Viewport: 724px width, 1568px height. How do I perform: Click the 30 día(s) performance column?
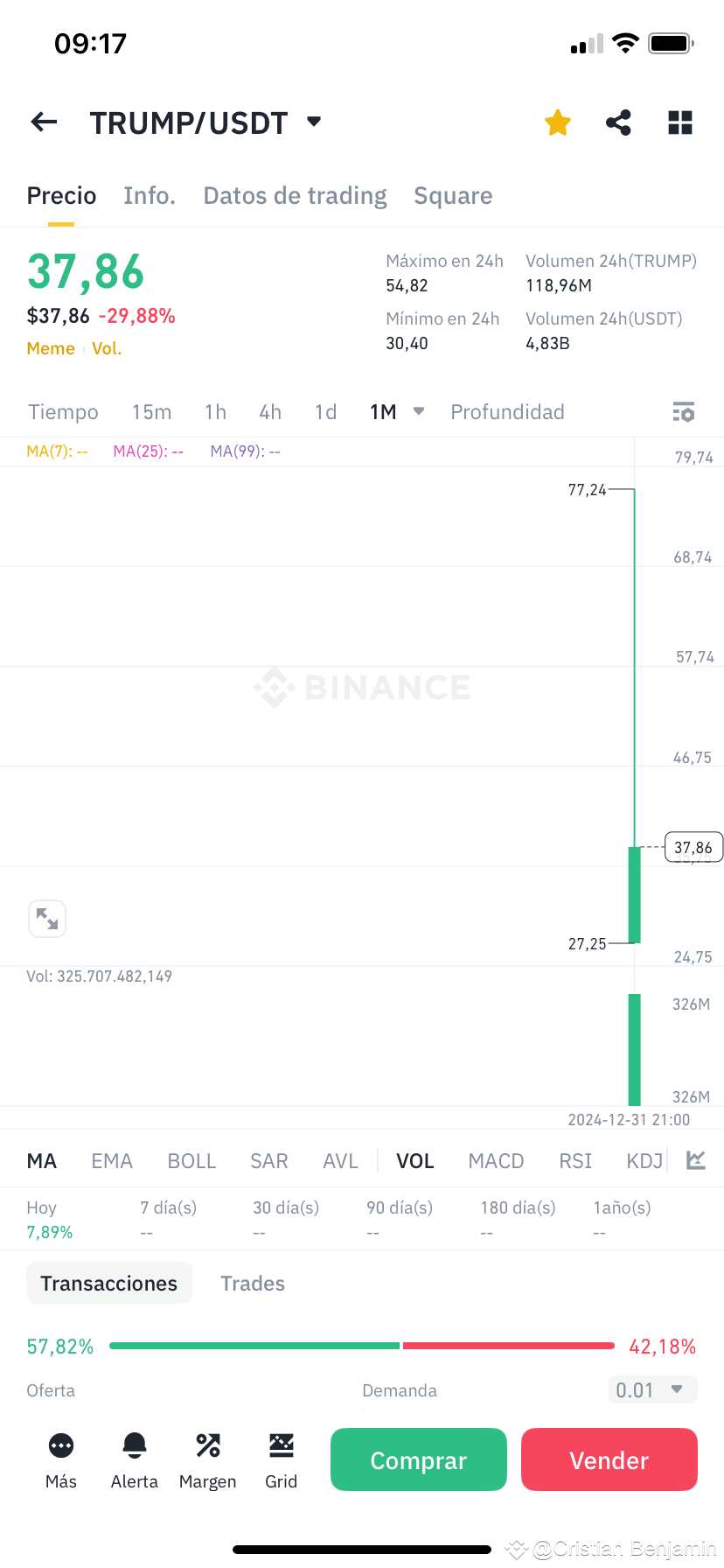click(x=286, y=1219)
